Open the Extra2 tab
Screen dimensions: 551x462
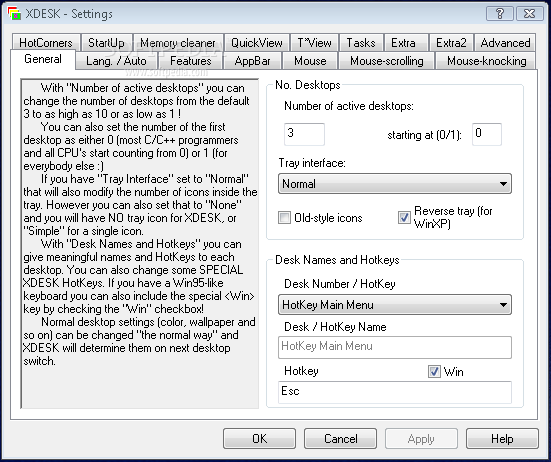(x=451, y=43)
